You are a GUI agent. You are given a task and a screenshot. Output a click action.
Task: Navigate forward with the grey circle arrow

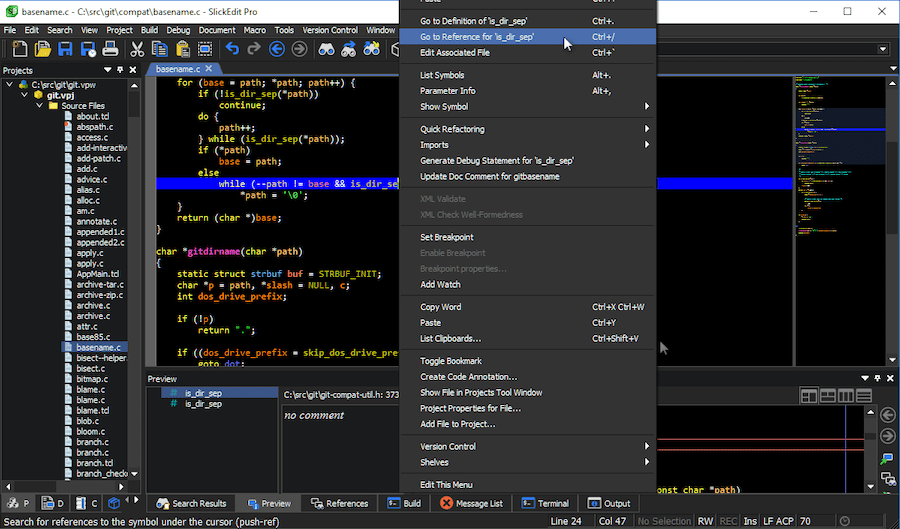pos(299,49)
